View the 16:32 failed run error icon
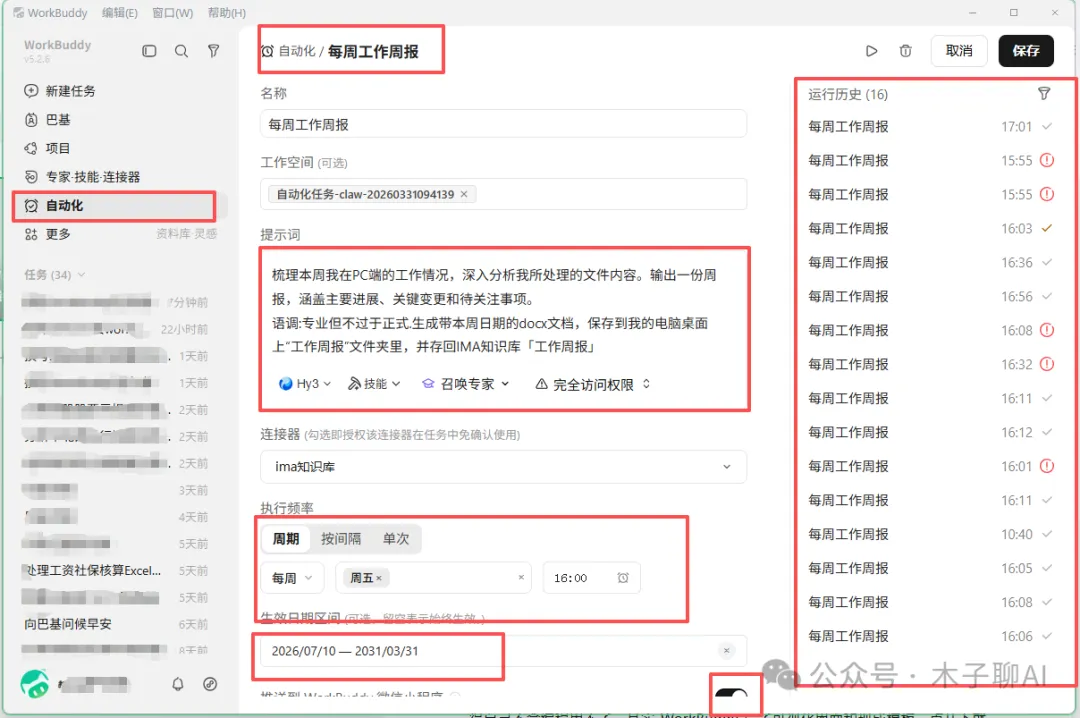Image resolution: width=1080 pixels, height=718 pixels. coord(1047,364)
